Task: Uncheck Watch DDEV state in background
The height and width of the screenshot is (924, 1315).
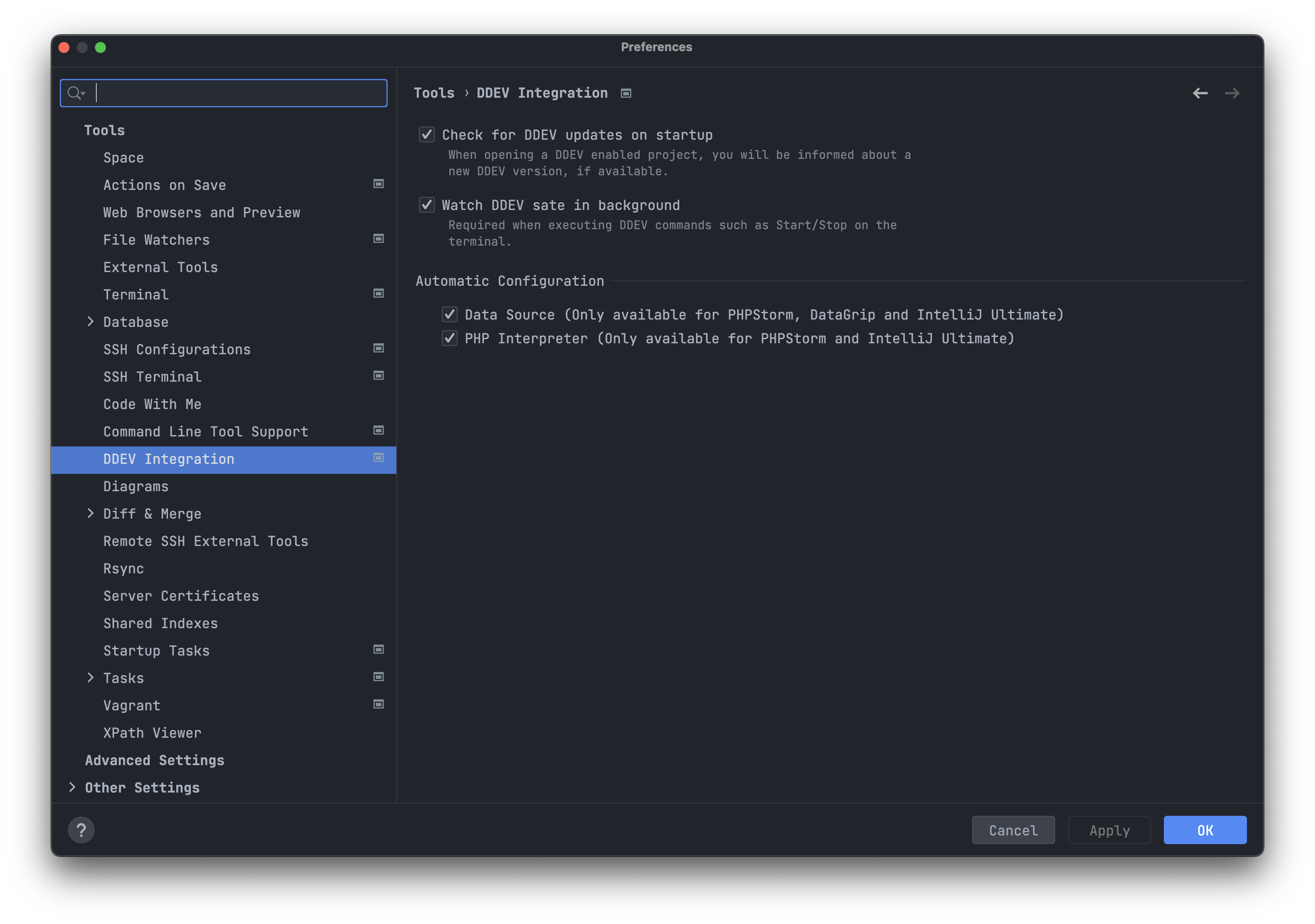Action: click(x=426, y=205)
